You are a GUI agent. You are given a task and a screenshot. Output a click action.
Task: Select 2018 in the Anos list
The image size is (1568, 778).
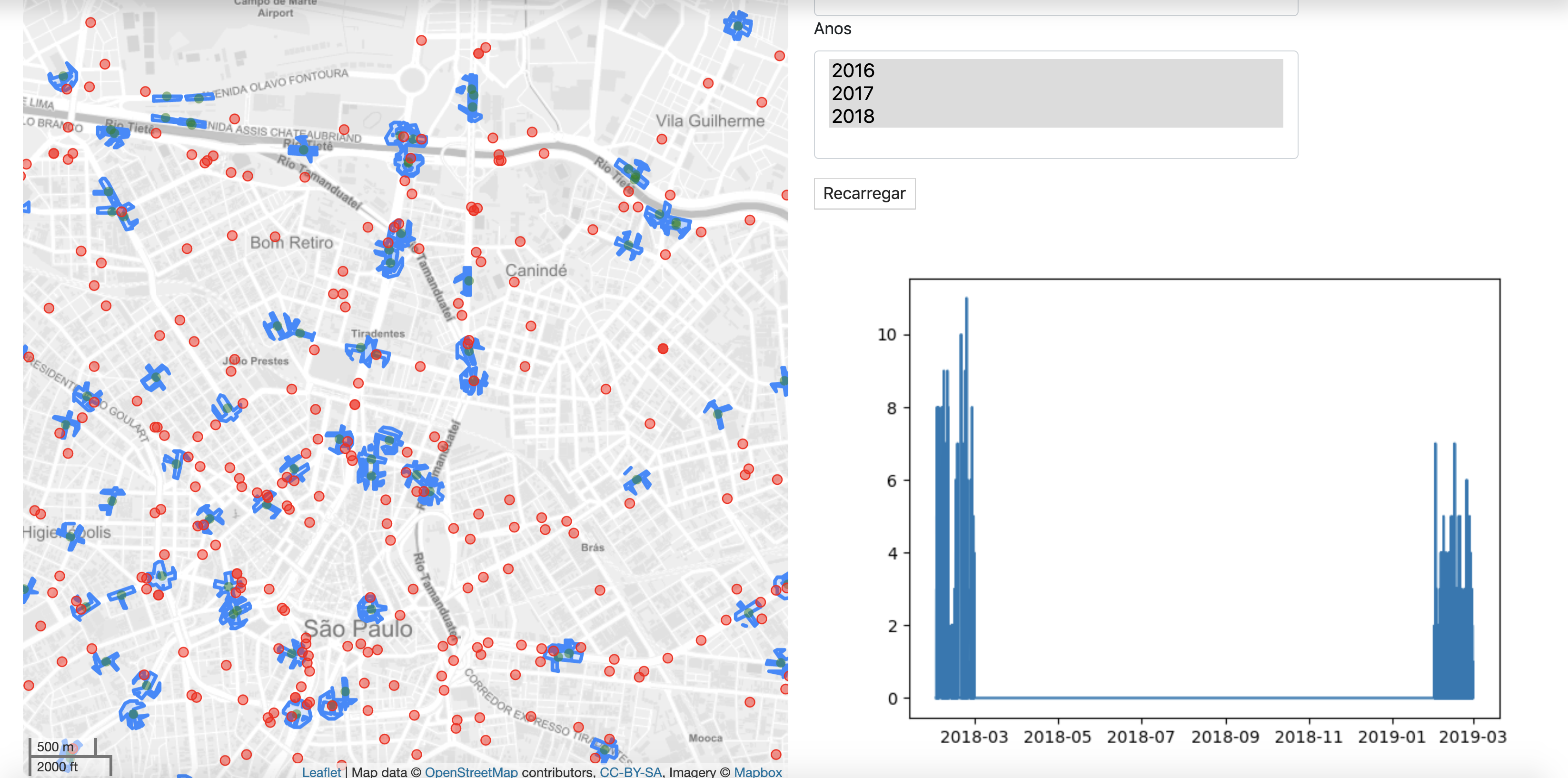pos(1055,116)
